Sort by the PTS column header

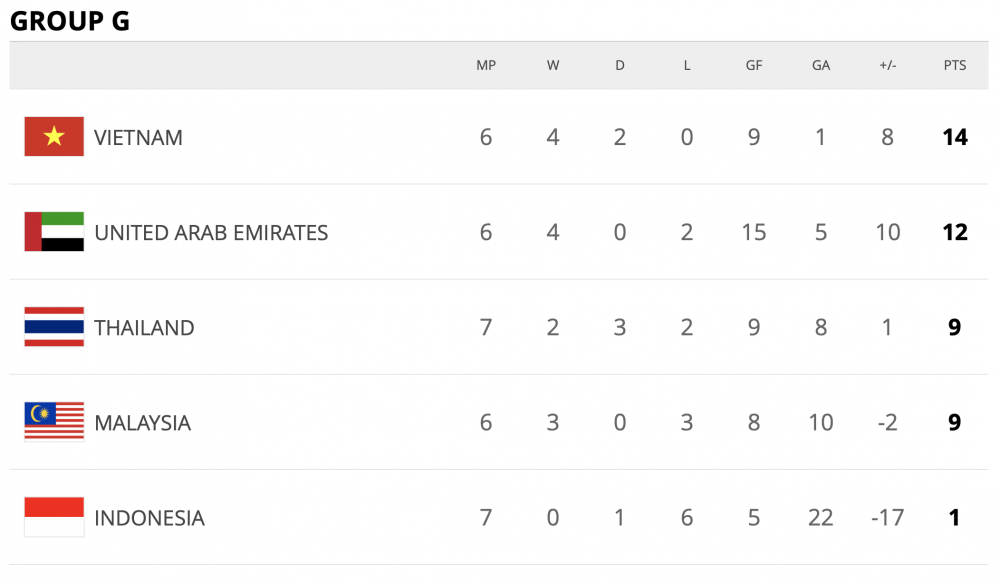click(955, 65)
